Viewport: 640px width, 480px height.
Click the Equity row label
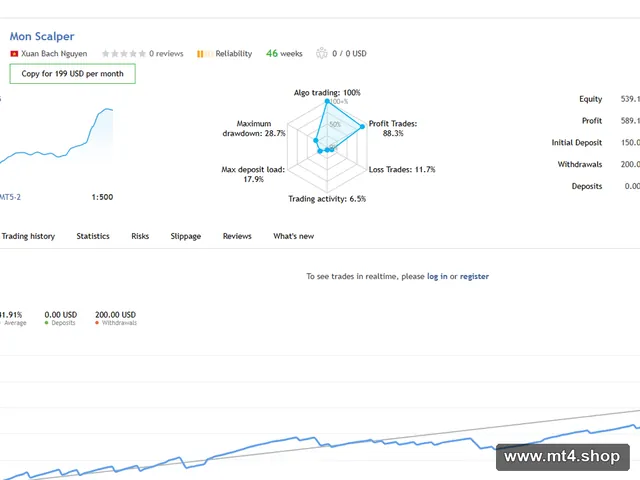click(x=591, y=99)
